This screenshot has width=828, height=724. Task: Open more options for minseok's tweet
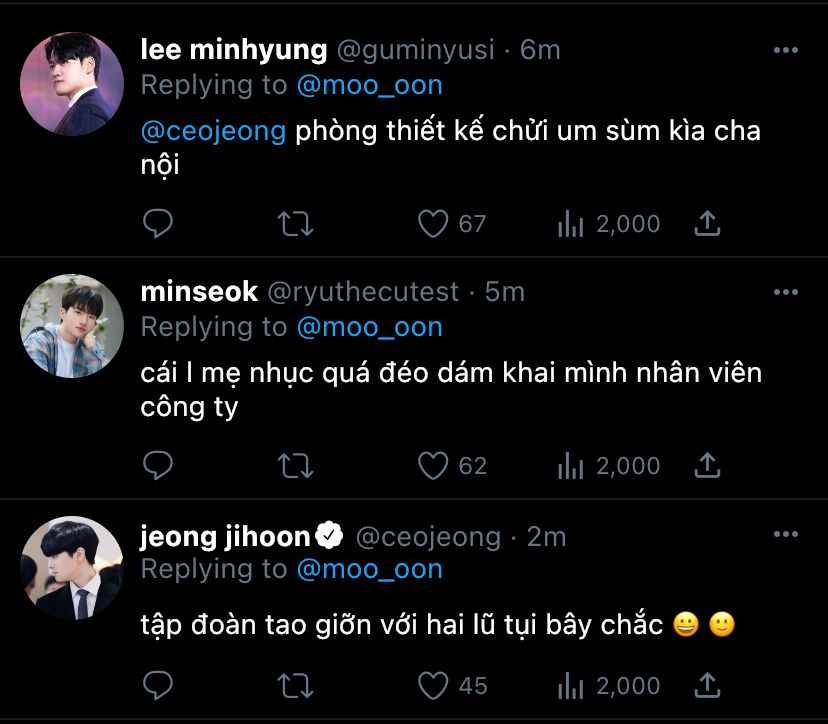point(786,292)
